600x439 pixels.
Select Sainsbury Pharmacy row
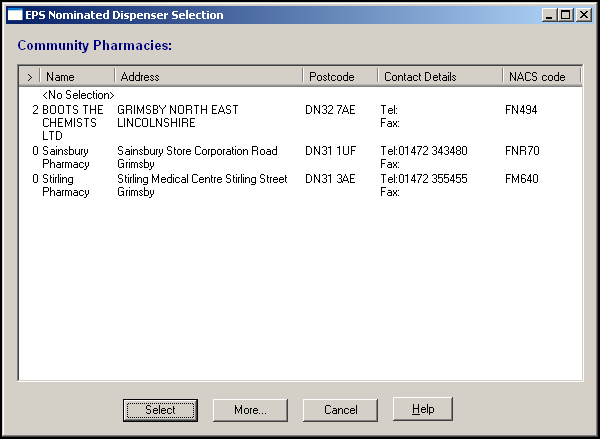[66, 157]
